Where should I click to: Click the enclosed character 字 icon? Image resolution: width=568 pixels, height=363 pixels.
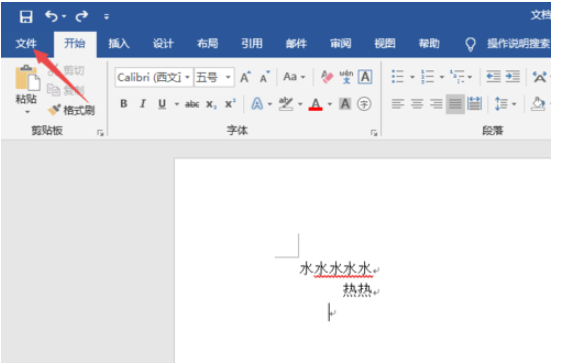(364, 104)
